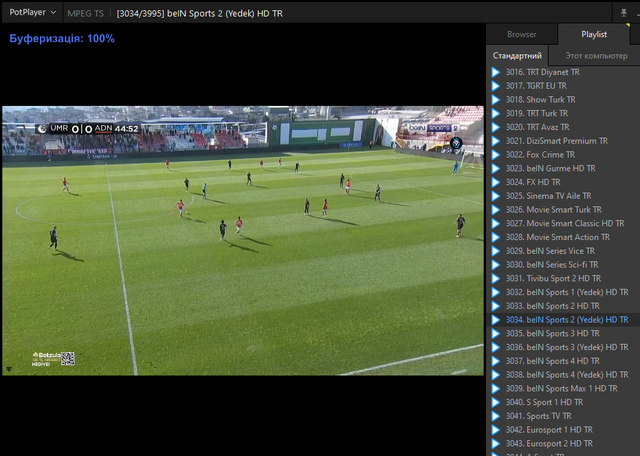Select channel text 3017. TGRT EU TR
This screenshot has height=456, width=640.
pos(536,86)
